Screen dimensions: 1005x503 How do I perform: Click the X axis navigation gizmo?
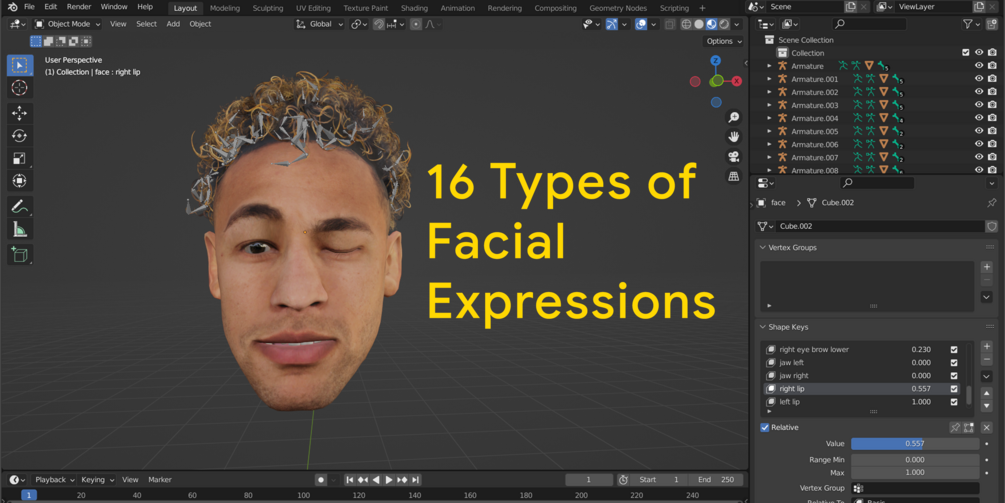tap(737, 81)
